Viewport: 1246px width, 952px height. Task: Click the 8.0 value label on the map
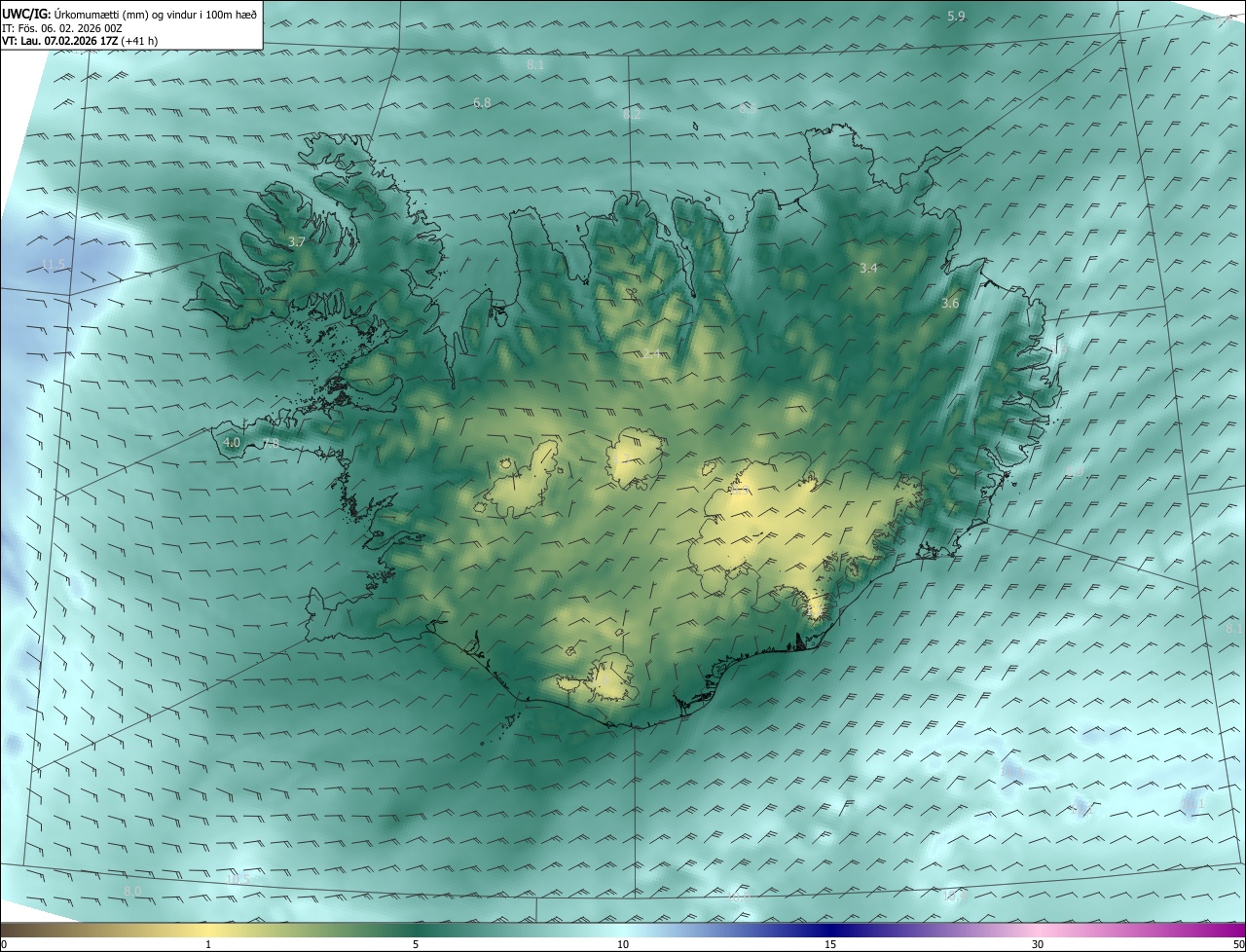[132, 892]
